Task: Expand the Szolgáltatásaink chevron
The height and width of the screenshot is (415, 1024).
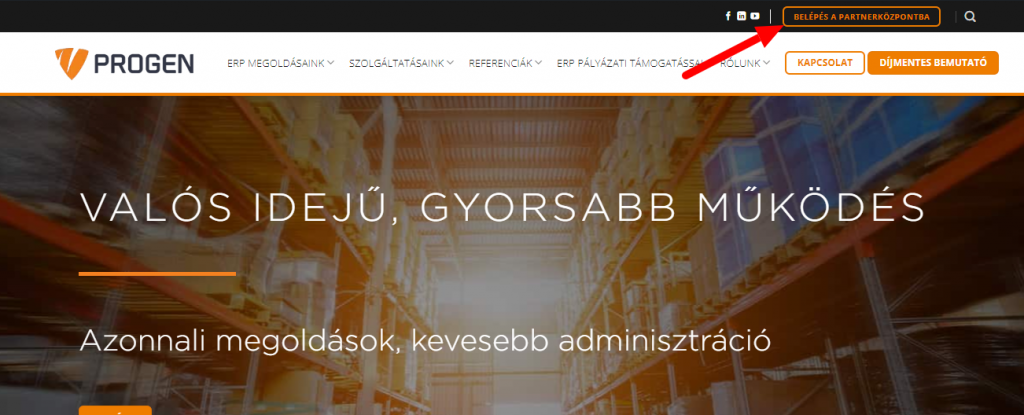Action: [451, 63]
